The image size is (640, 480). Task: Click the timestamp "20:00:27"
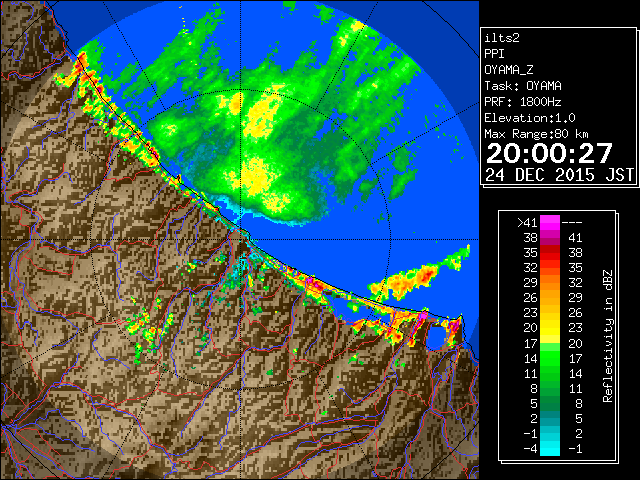pyautogui.click(x=549, y=153)
